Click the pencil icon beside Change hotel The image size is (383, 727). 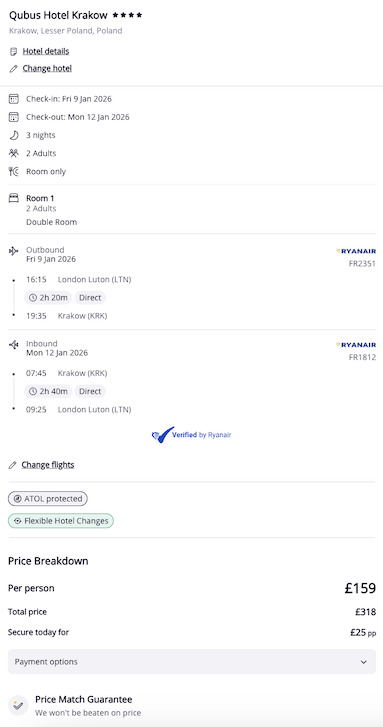tap(13, 69)
